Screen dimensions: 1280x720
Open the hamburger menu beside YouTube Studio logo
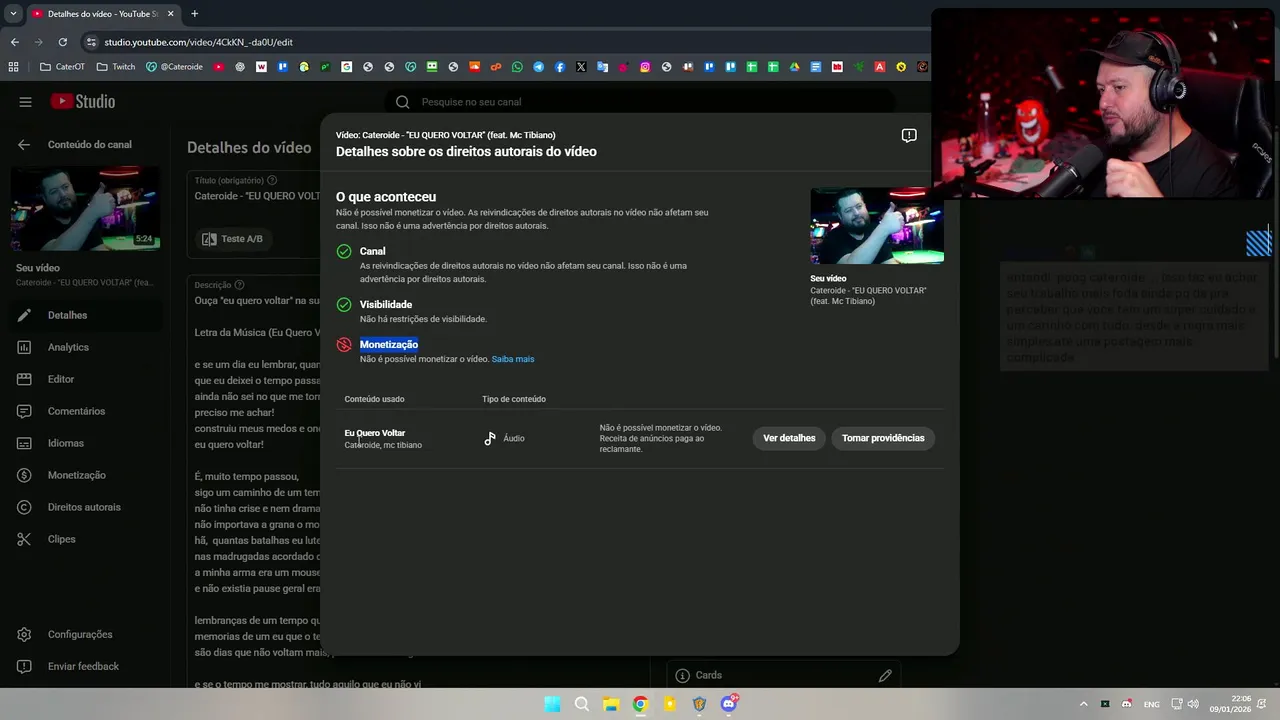[x=25, y=102]
